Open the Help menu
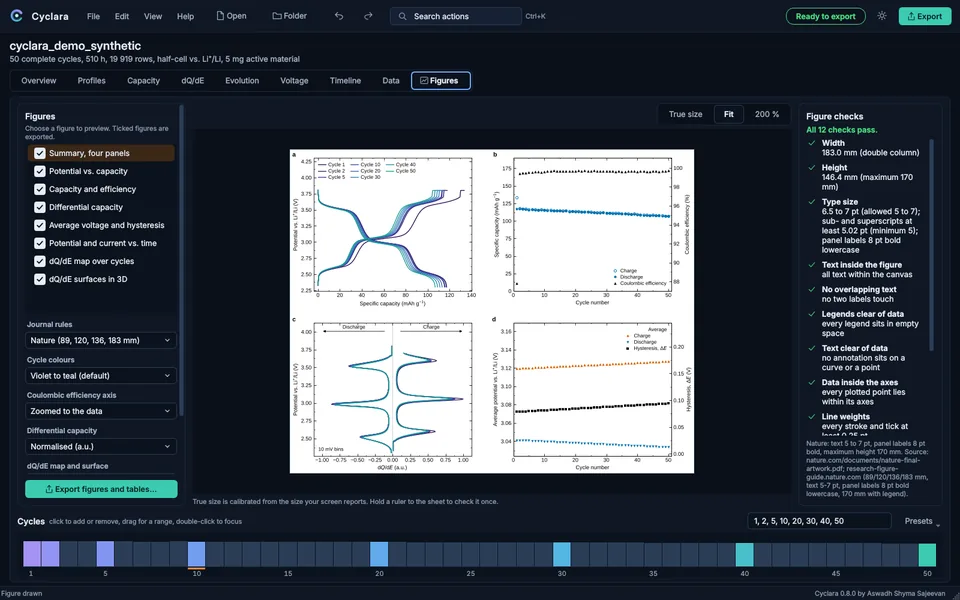The width and height of the screenshot is (960, 600). pyautogui.click(x=186, y=17)
